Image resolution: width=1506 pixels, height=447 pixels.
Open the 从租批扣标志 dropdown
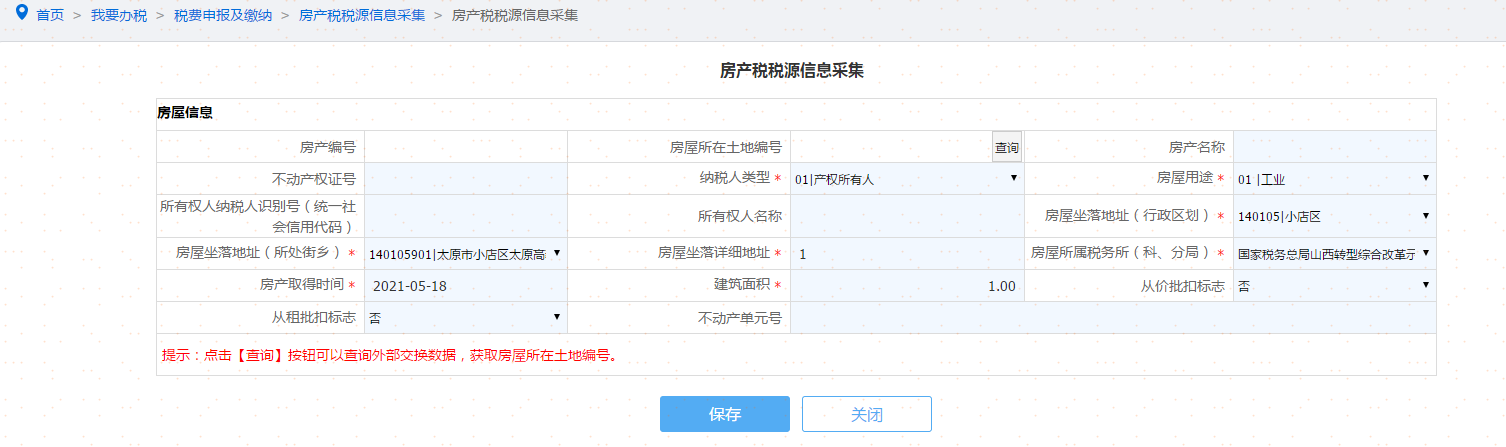pyautogui.click(x=465, y=318)
